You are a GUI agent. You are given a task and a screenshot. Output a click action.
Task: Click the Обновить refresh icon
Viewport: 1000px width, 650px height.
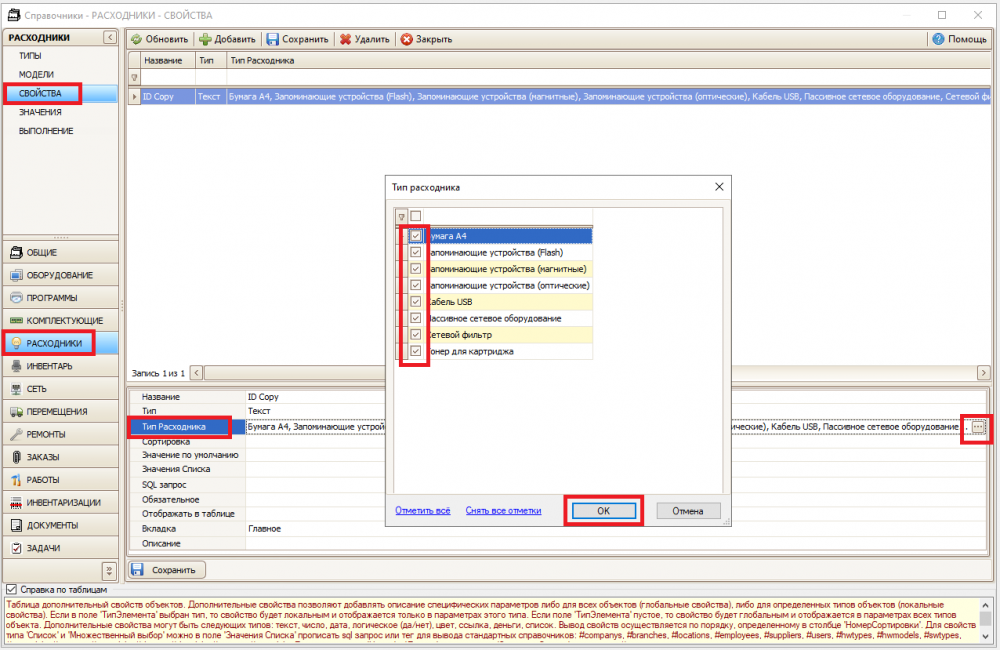[136, 40]
